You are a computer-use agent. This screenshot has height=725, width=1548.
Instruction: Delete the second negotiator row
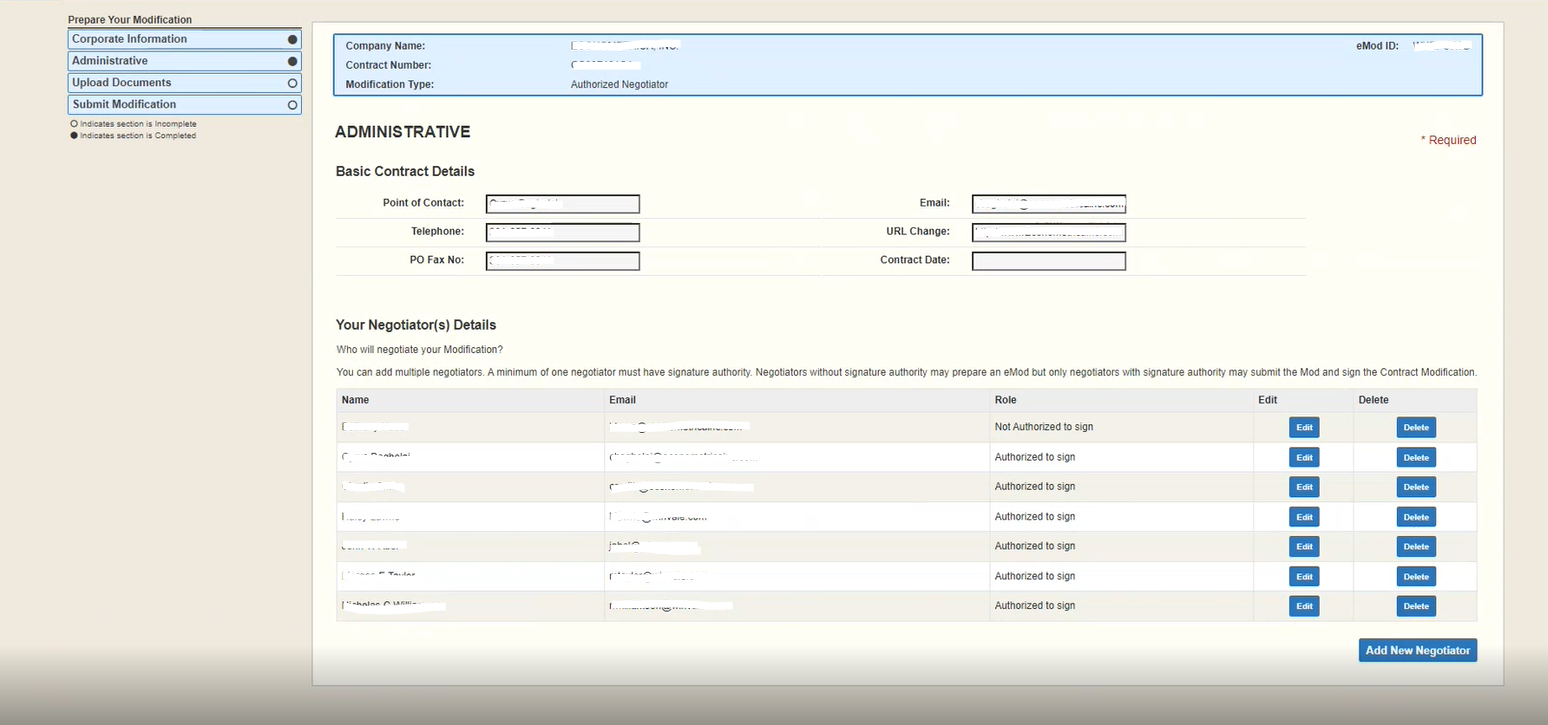1415,457
